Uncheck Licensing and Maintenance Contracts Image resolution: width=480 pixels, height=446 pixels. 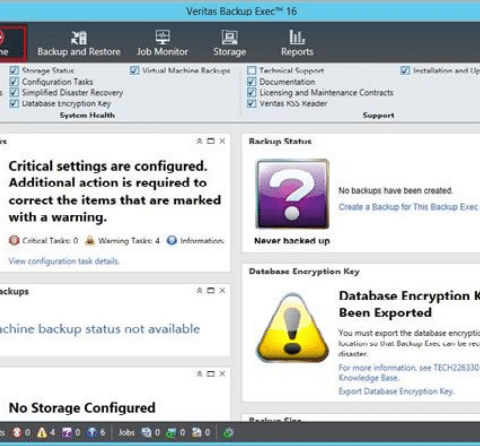(x=252, y=92)
